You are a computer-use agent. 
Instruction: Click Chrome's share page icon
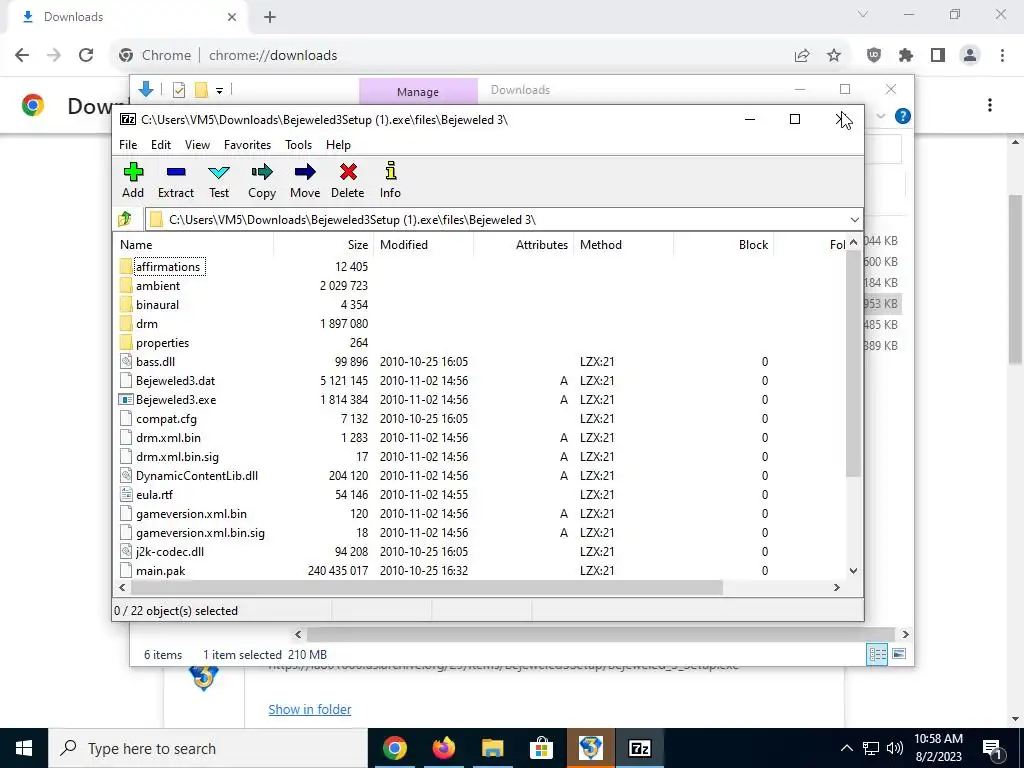802,56
